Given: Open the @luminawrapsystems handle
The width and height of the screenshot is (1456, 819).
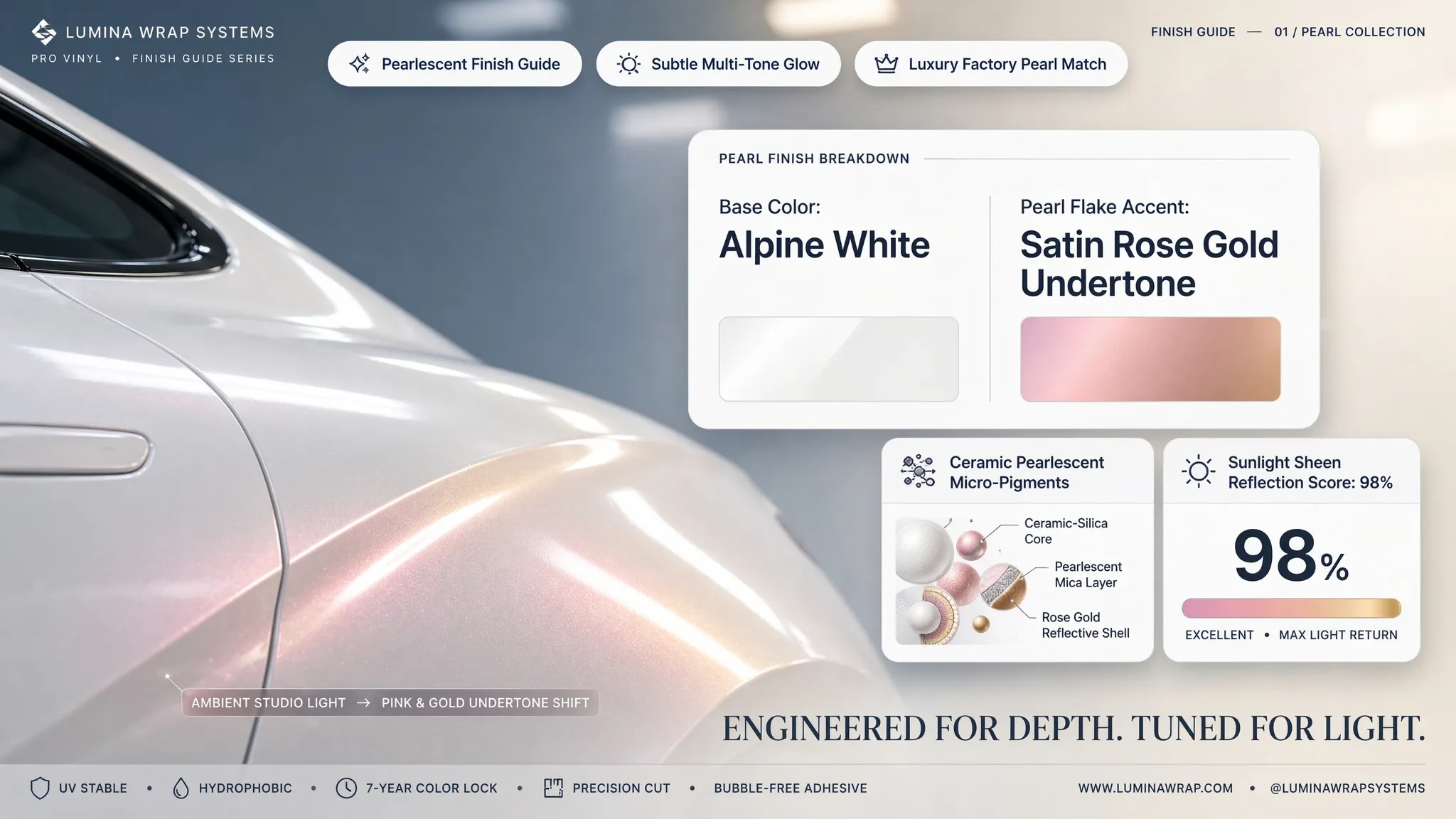Looking at the screenshot, I should (x=1347, y=788).
